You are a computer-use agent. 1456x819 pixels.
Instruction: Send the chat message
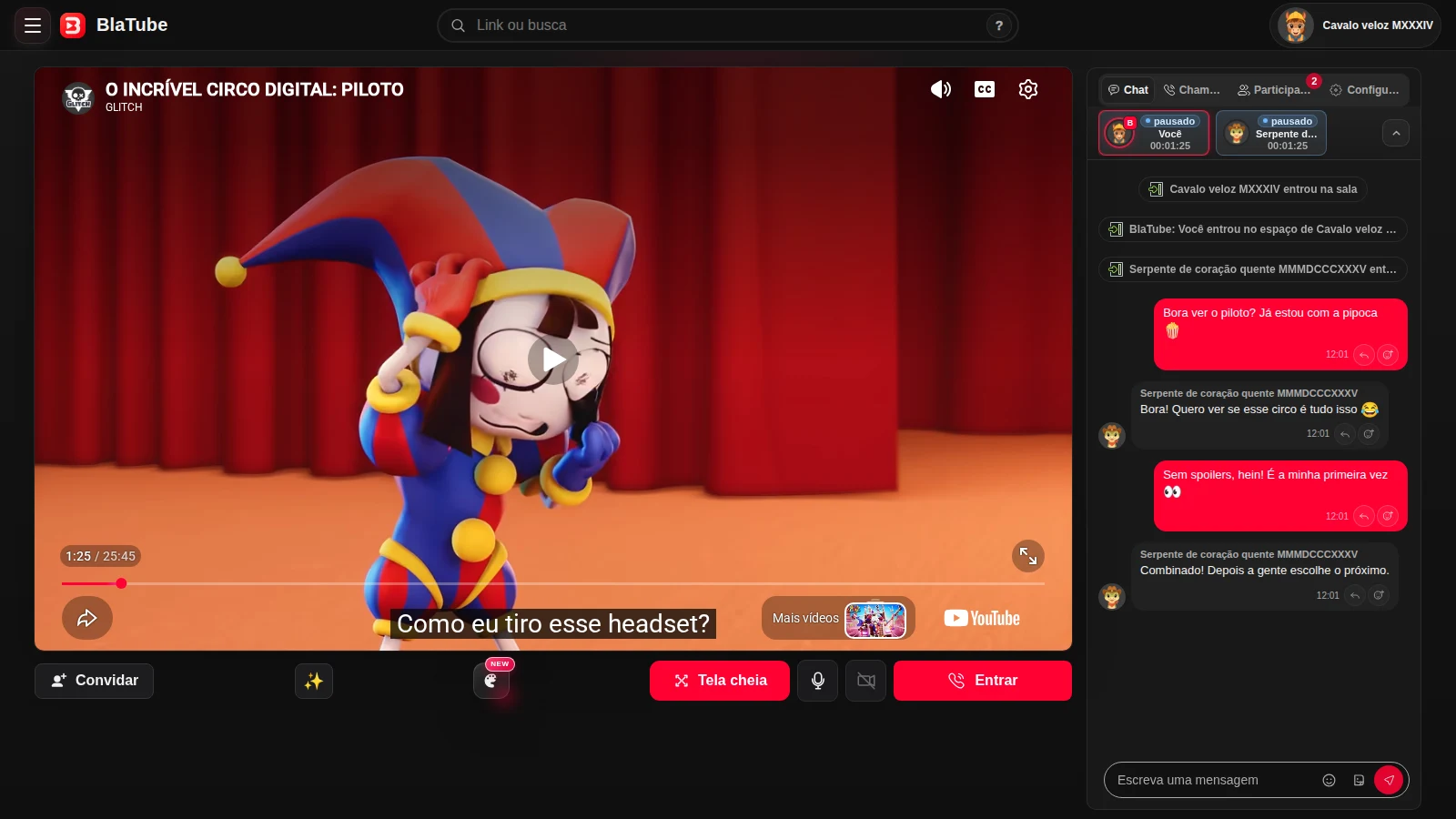click(1389, 780)
